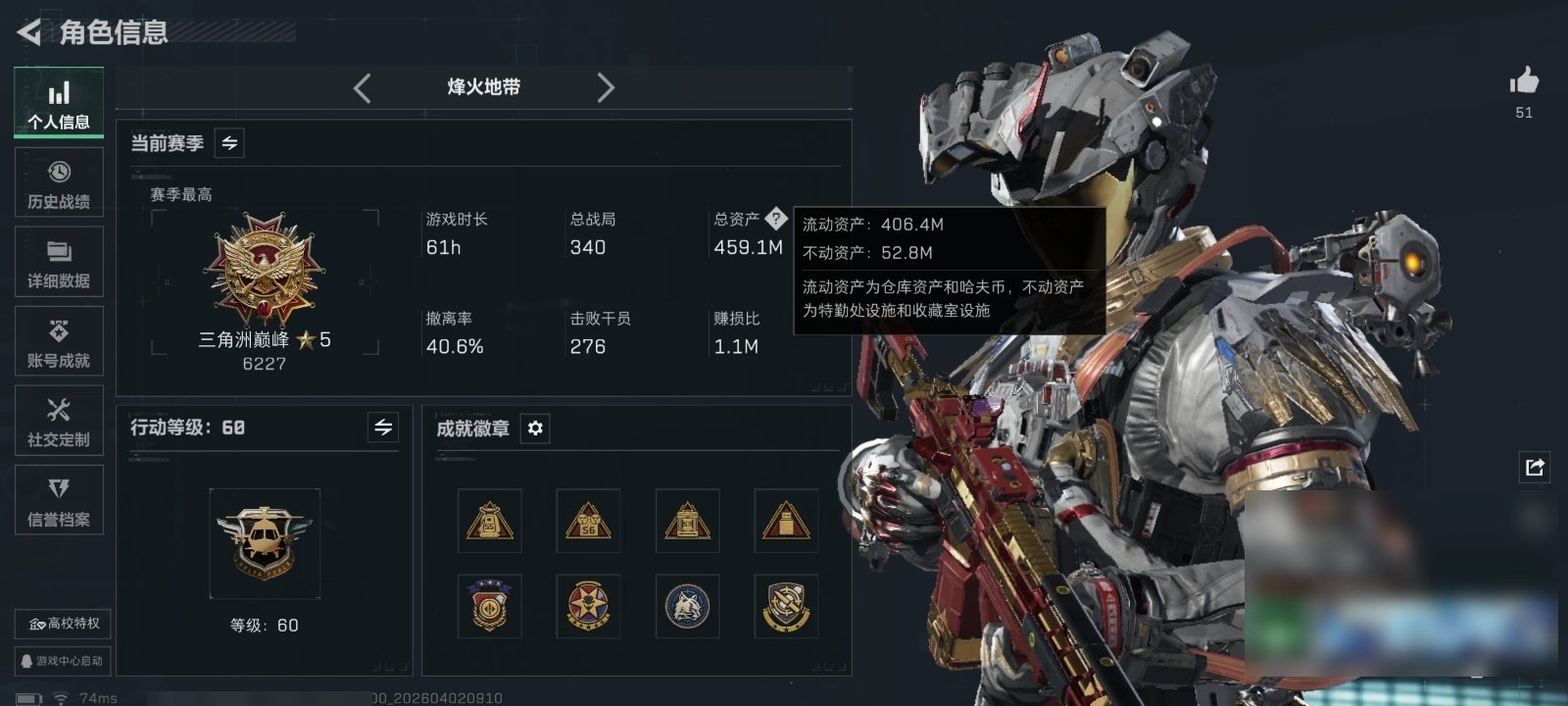Click the 游戏中心启动 button

(63, 661)
